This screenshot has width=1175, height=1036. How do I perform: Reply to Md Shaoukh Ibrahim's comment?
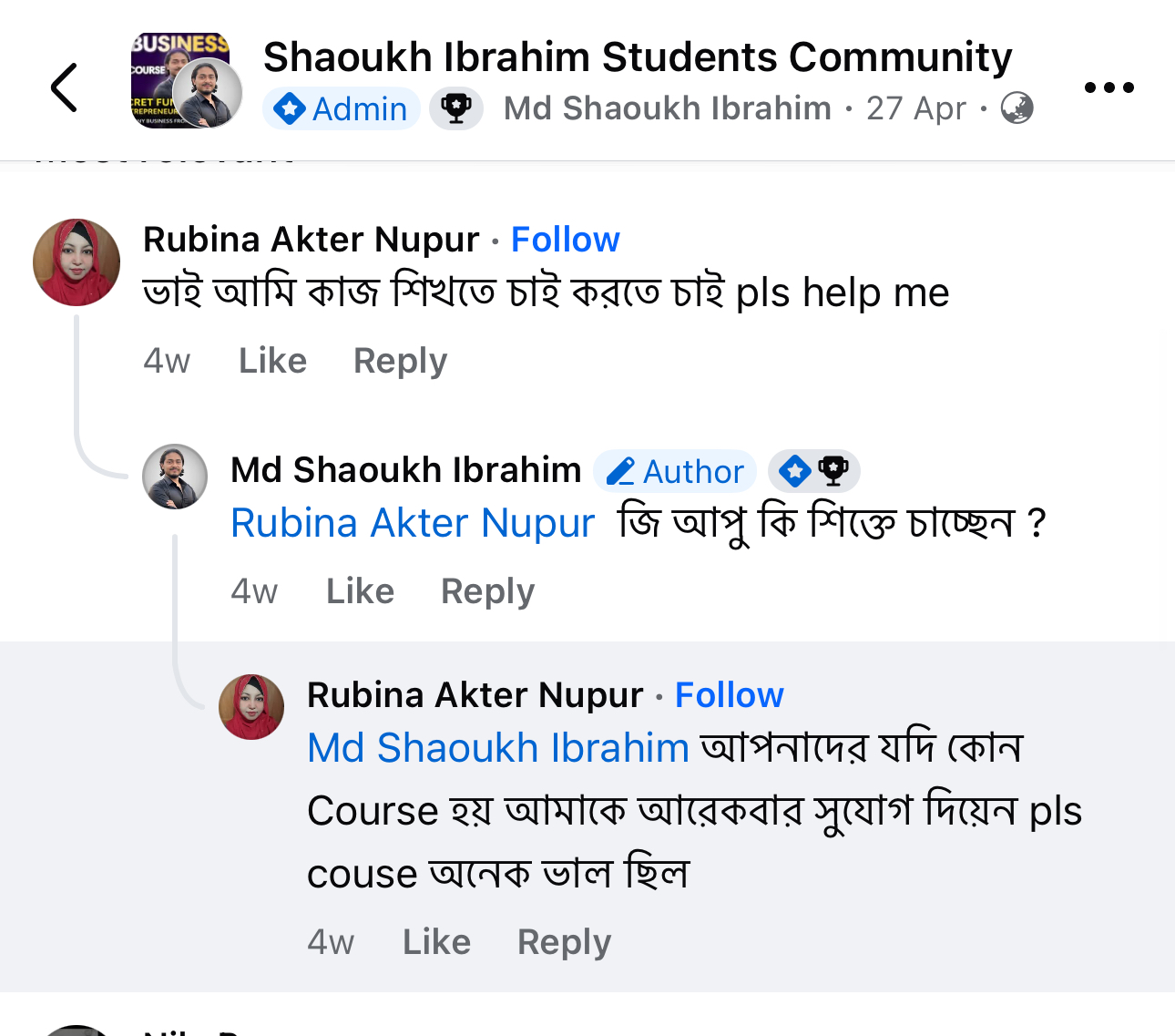[x=487, y=591]
